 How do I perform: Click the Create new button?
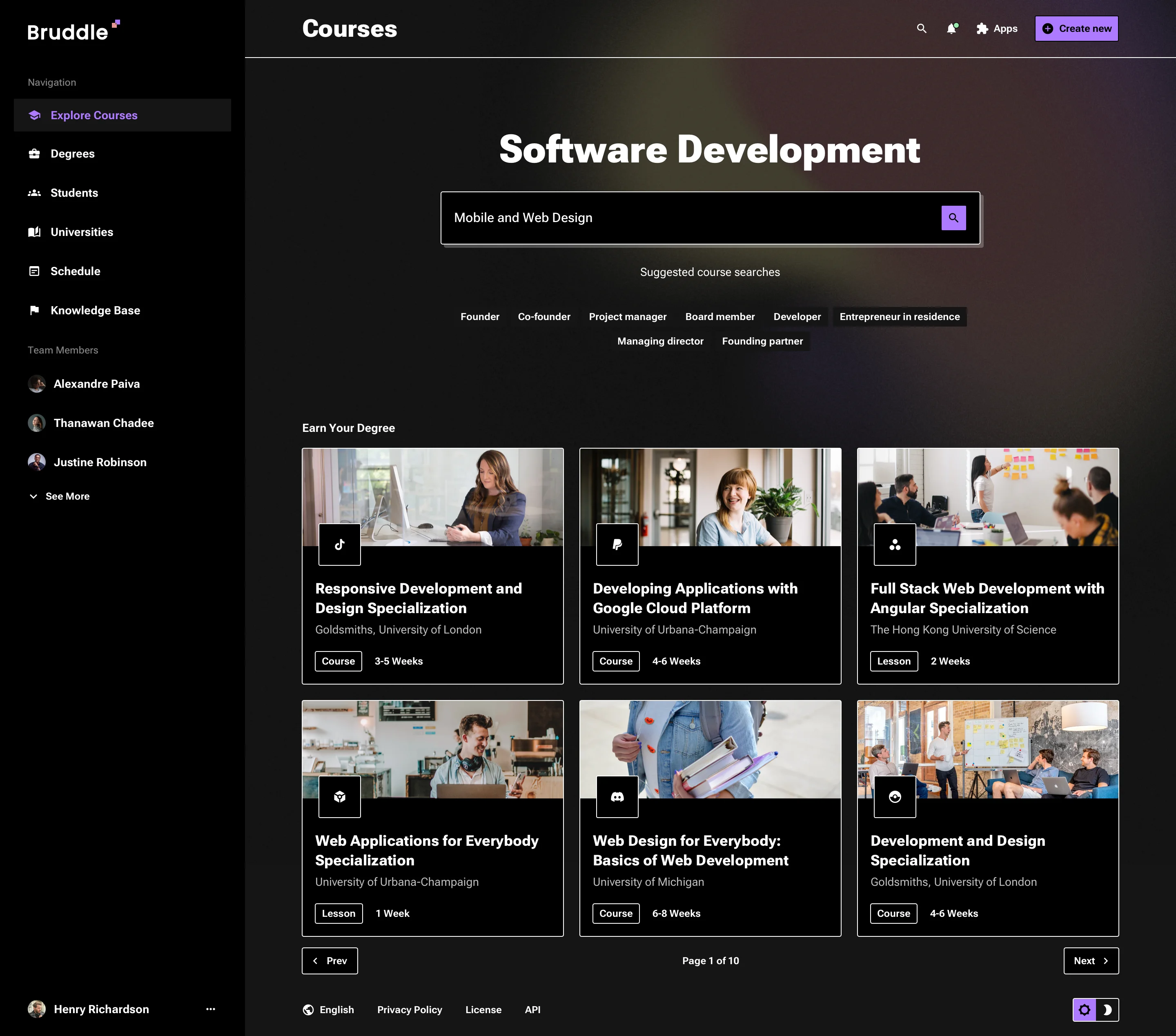tap(1076, 28)
